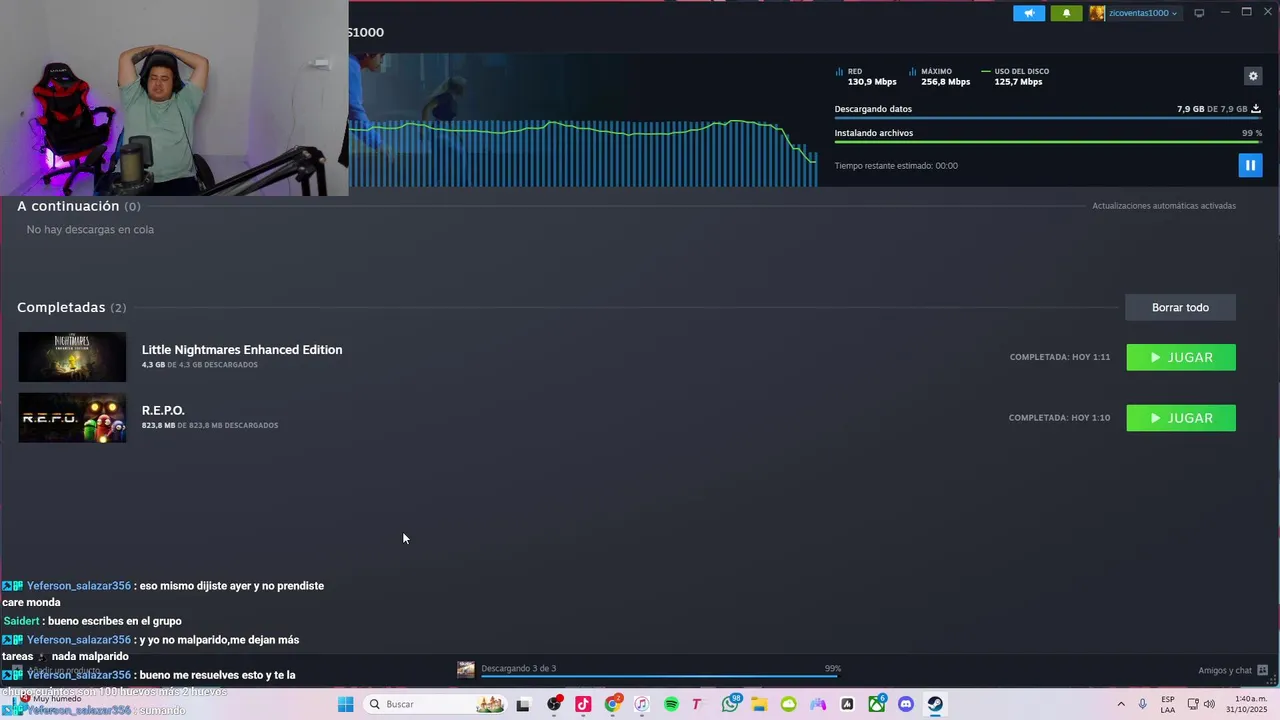Click the small game icon beside Descargando 3 de 3
This screenshot has height=720, width=1280.
point(466,669)
